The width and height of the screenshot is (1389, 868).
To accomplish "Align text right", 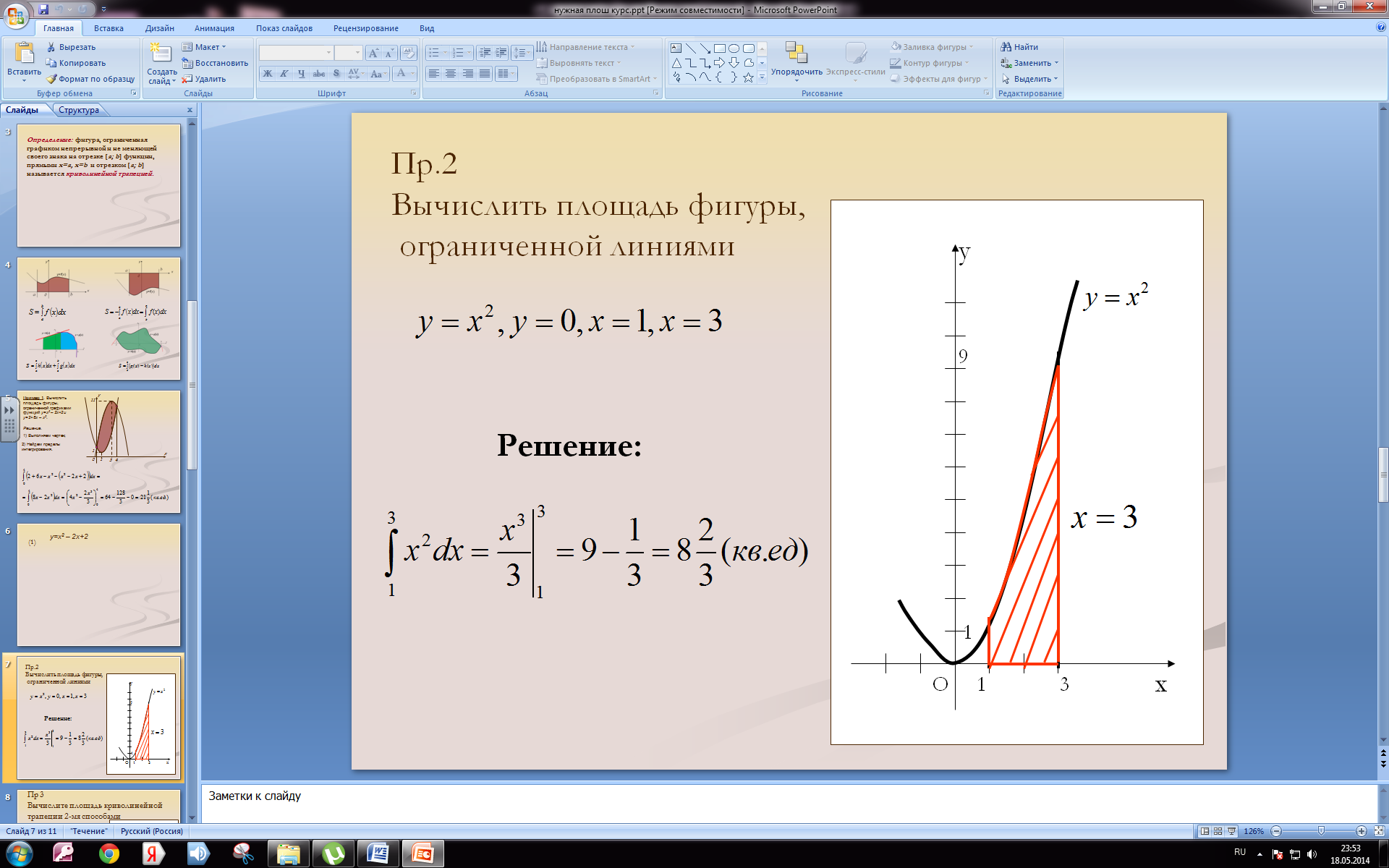I will tap(468, 74).
